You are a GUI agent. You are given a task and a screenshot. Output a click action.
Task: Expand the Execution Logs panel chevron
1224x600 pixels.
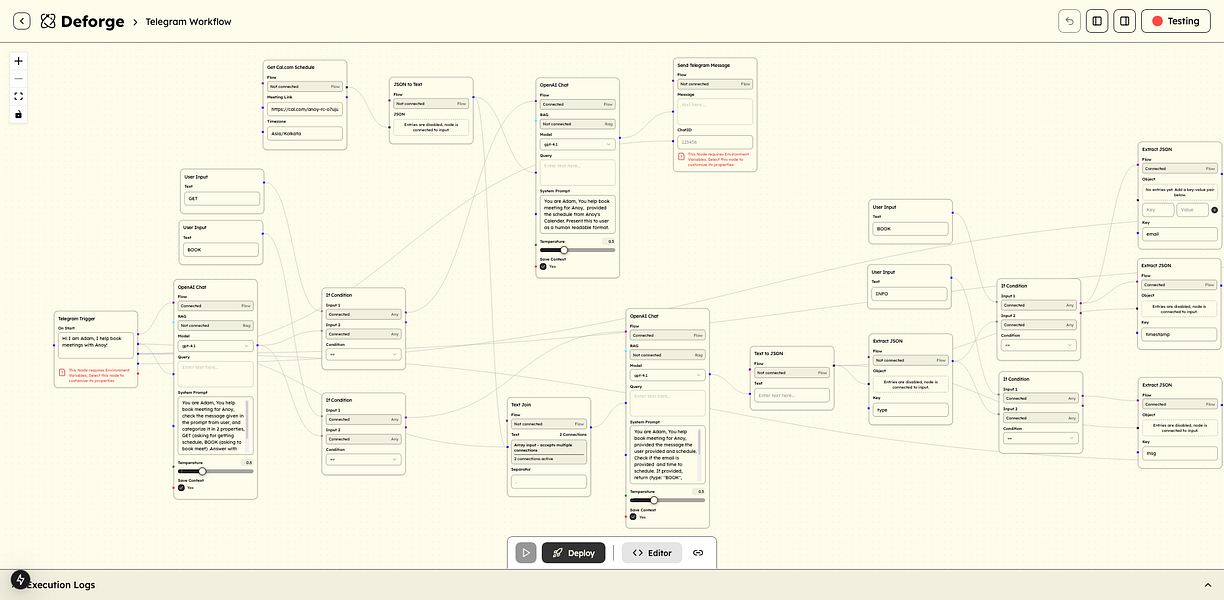(1207, 584)
